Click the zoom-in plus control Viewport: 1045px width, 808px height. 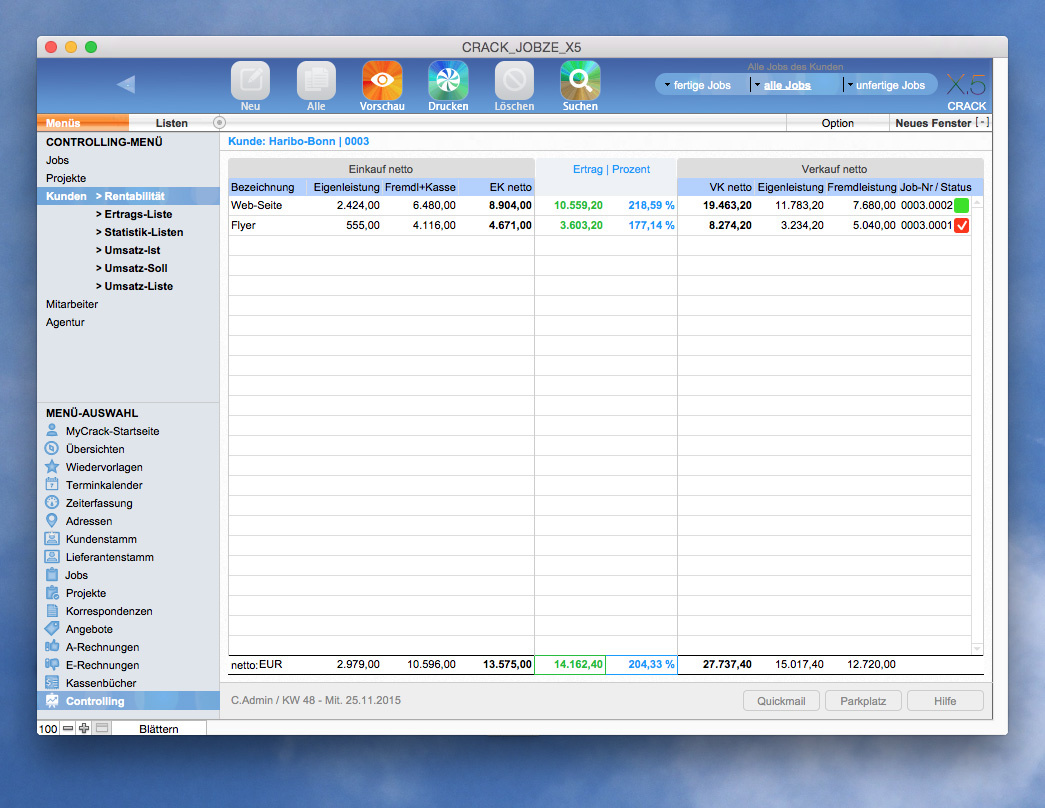pos(84,729)
